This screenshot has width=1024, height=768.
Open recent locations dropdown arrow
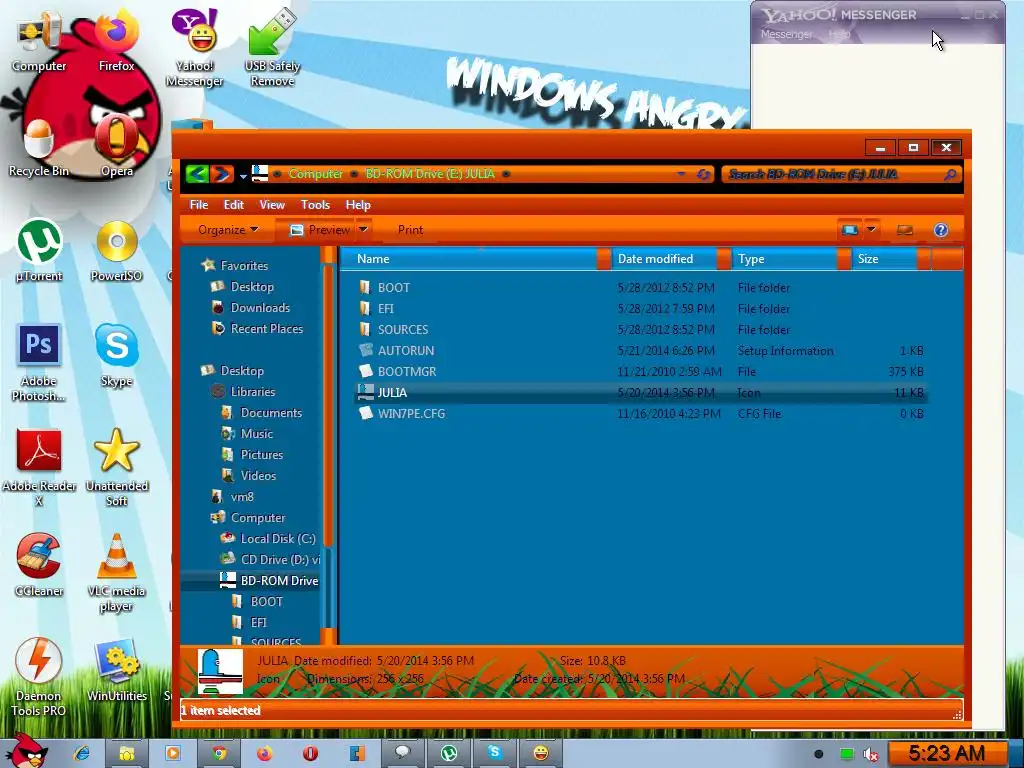(x=243, y=175)
